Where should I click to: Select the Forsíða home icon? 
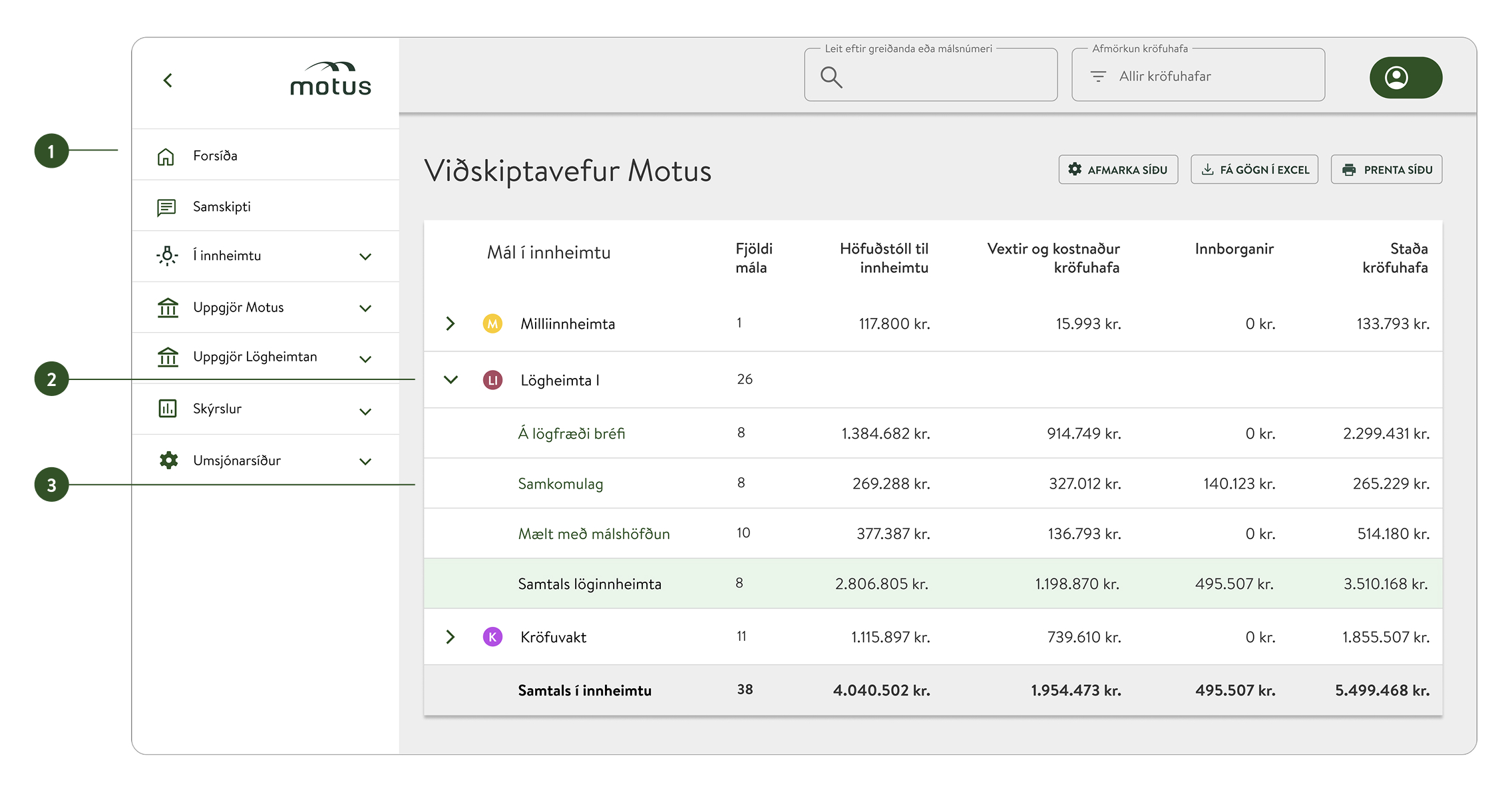coord(168,155)
